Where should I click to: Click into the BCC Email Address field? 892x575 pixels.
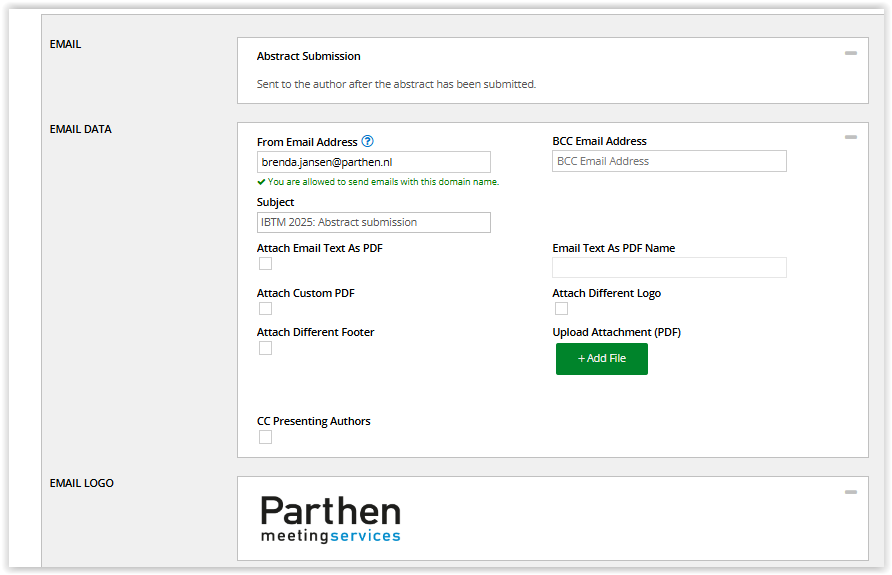pyautogui.click(x=669, y=161)
